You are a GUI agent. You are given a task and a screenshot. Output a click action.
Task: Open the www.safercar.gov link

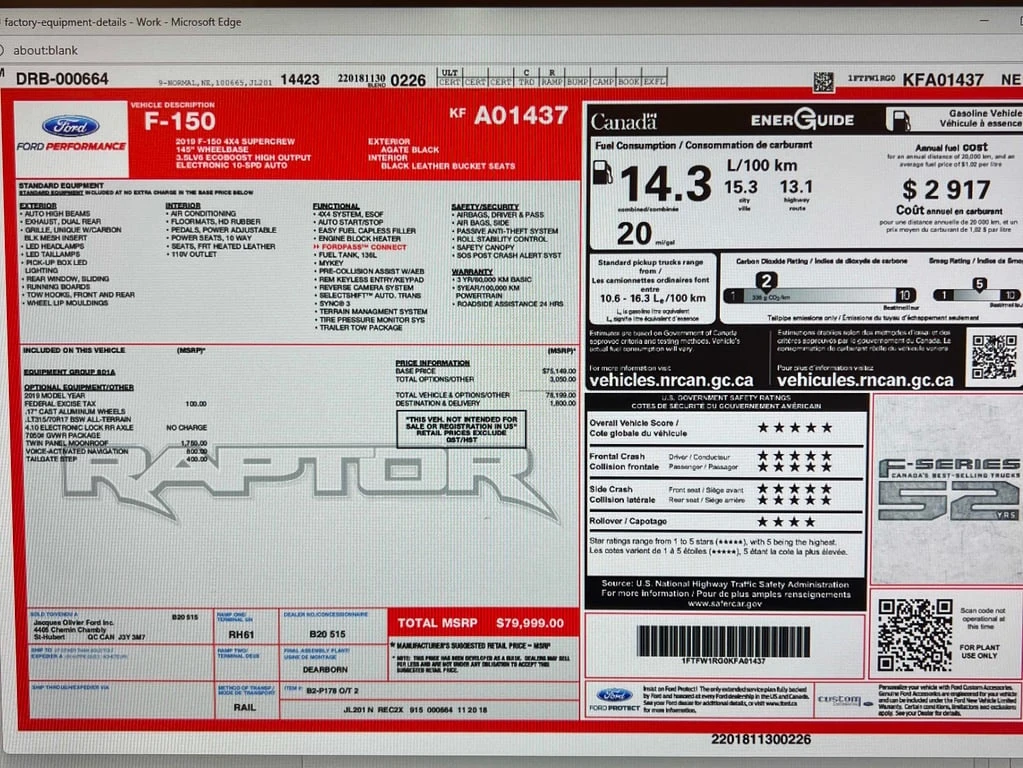[728, 601]
